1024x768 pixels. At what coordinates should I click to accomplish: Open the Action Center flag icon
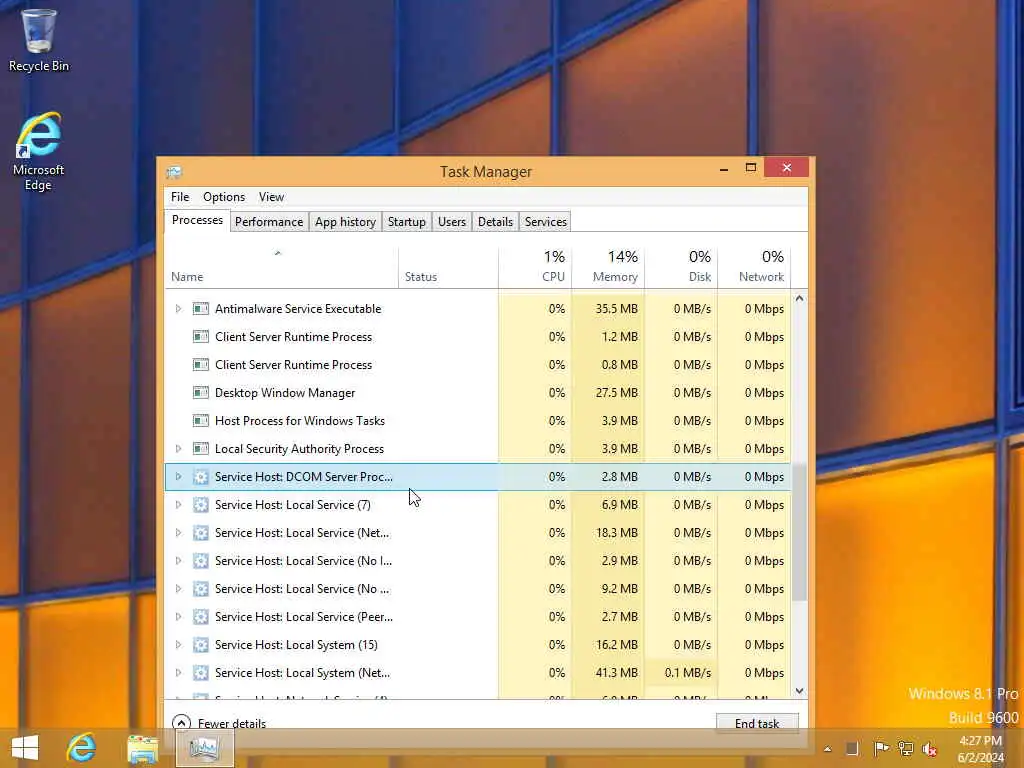tap(881, 748)
